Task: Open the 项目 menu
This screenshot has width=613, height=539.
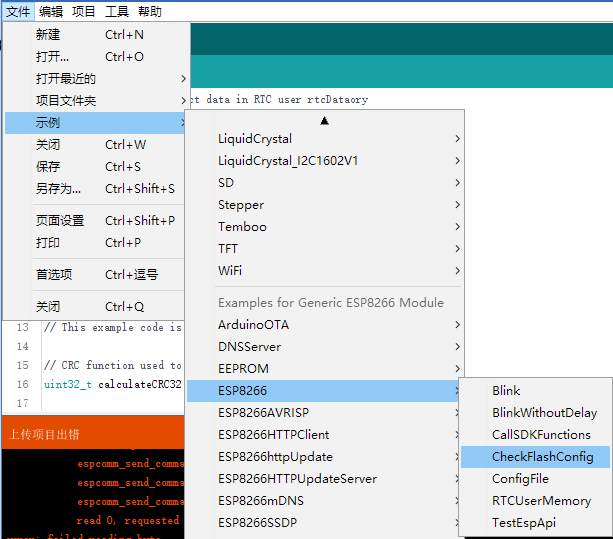Action: pos(84,11)
